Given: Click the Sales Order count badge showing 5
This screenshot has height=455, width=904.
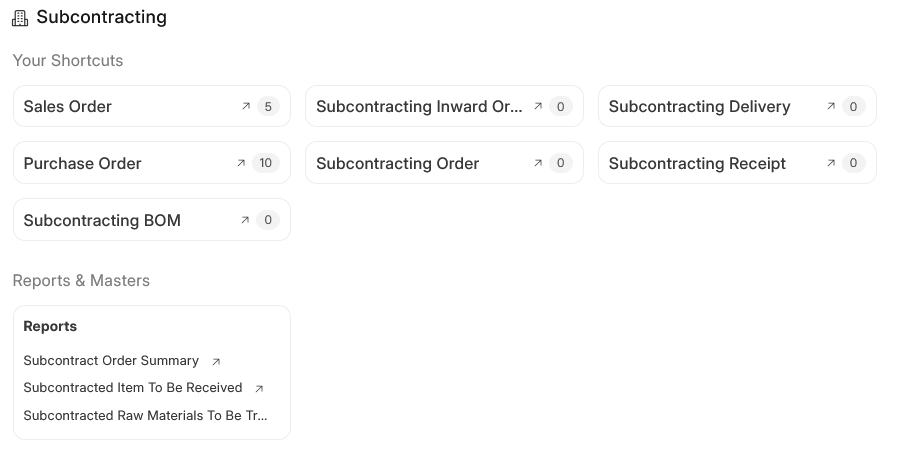Looking at the screenshot, I should click(x=267, y=106).
